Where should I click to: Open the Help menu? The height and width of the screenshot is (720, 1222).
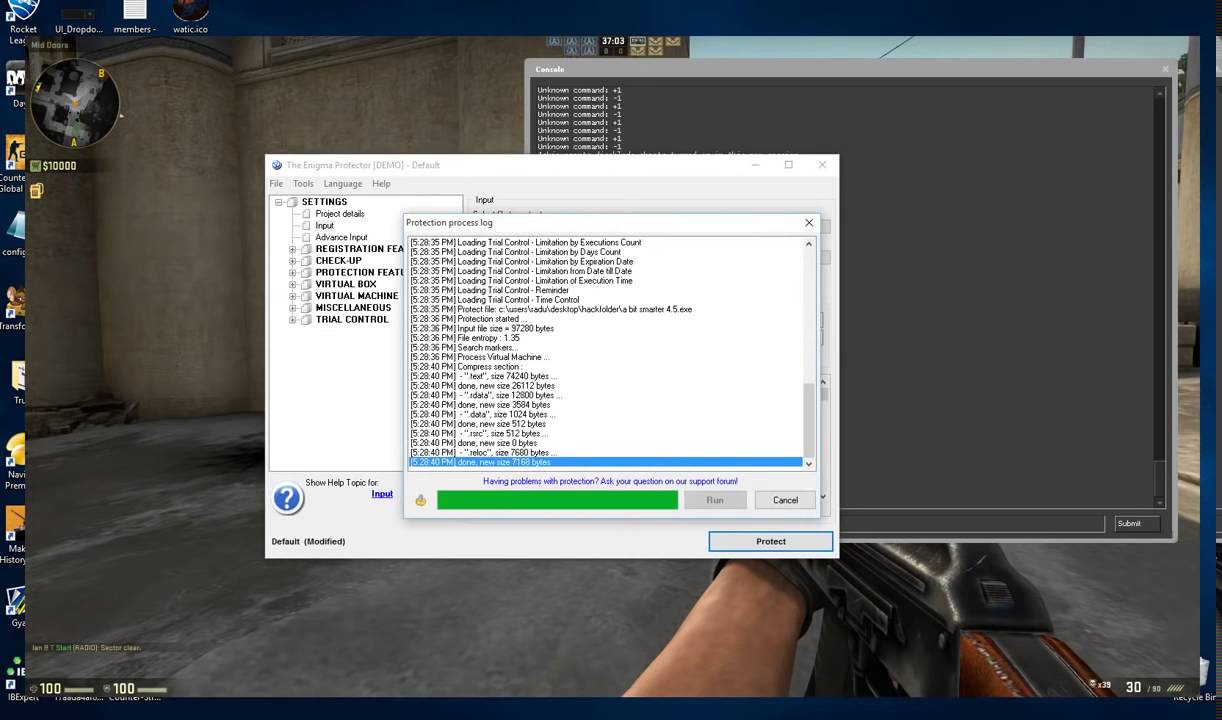pos(381,184)
